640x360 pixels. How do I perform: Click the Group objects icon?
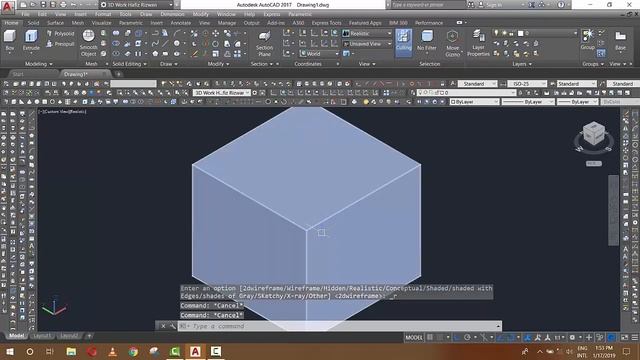[588, 40]
